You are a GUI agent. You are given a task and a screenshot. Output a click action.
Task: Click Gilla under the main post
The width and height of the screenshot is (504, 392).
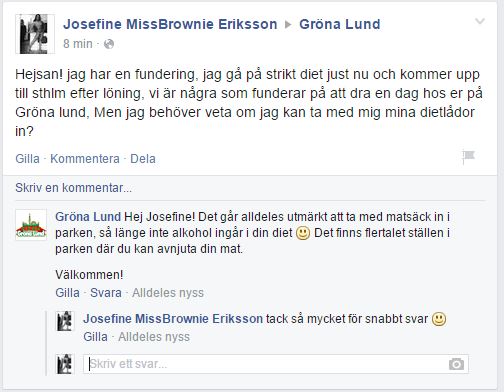point(27,159)
